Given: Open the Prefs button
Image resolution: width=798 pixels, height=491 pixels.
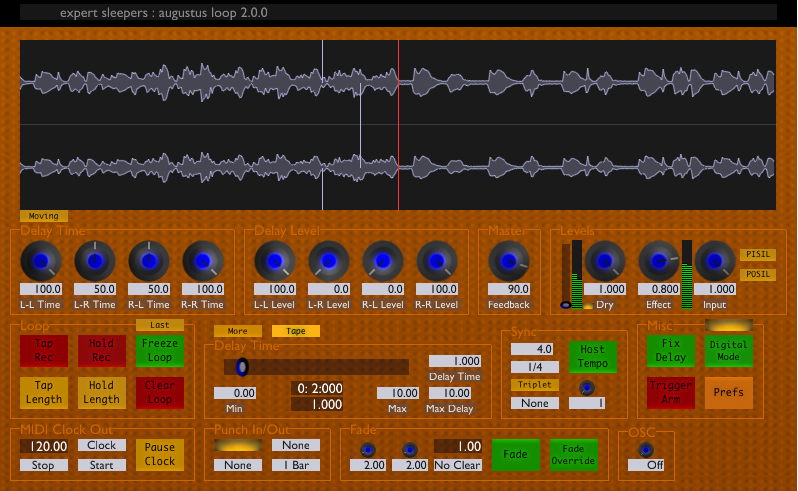Looking at the screenshot, I should click(729, 393).
